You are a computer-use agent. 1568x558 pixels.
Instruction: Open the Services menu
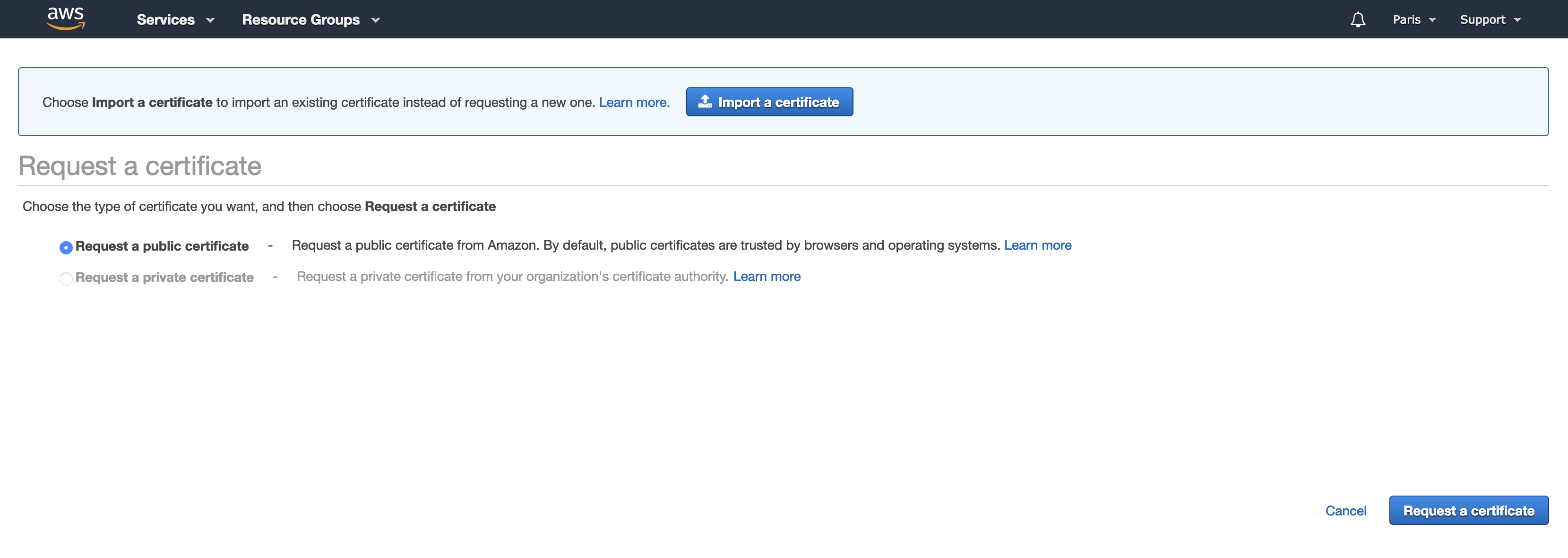[x=165, y=20]
